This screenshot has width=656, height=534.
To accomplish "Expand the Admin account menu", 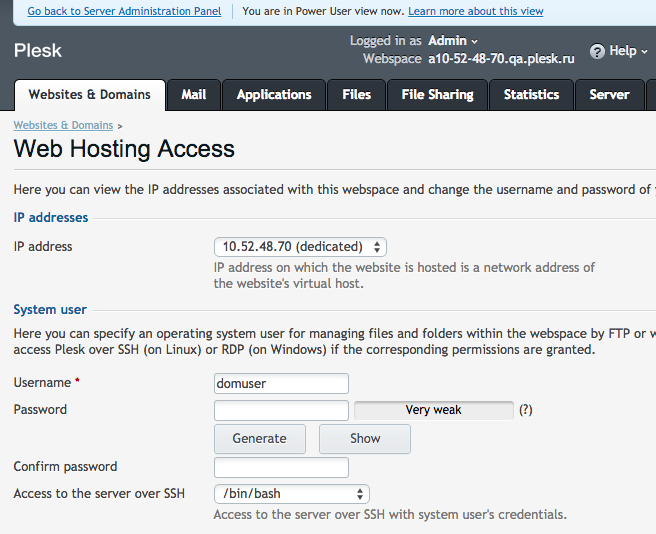I will (452, 41).
